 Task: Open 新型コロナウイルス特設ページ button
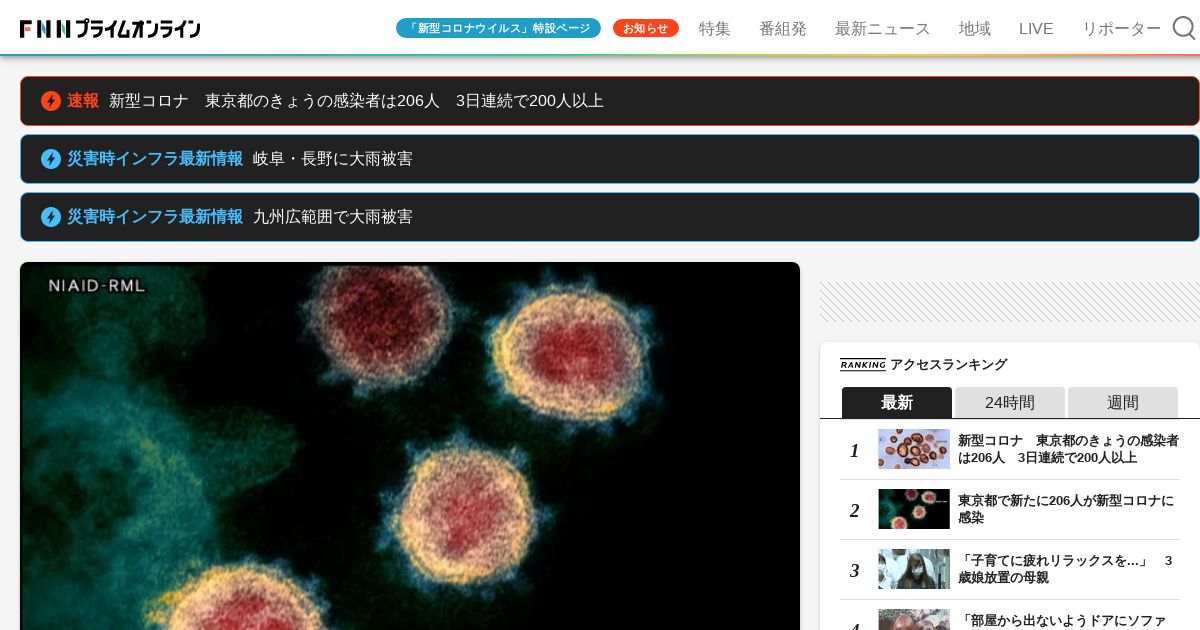(x=498, y=28)
